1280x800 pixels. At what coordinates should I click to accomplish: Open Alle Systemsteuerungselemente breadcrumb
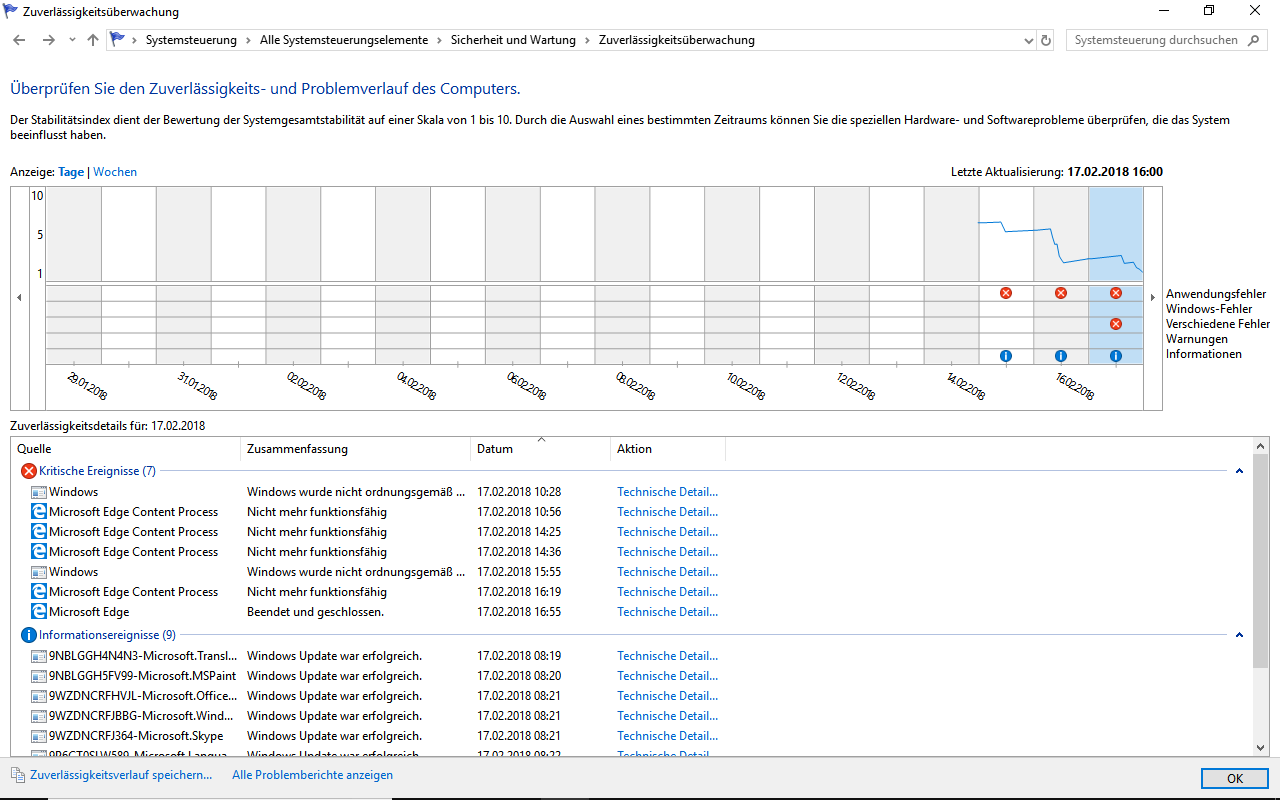tap(343, 40)
